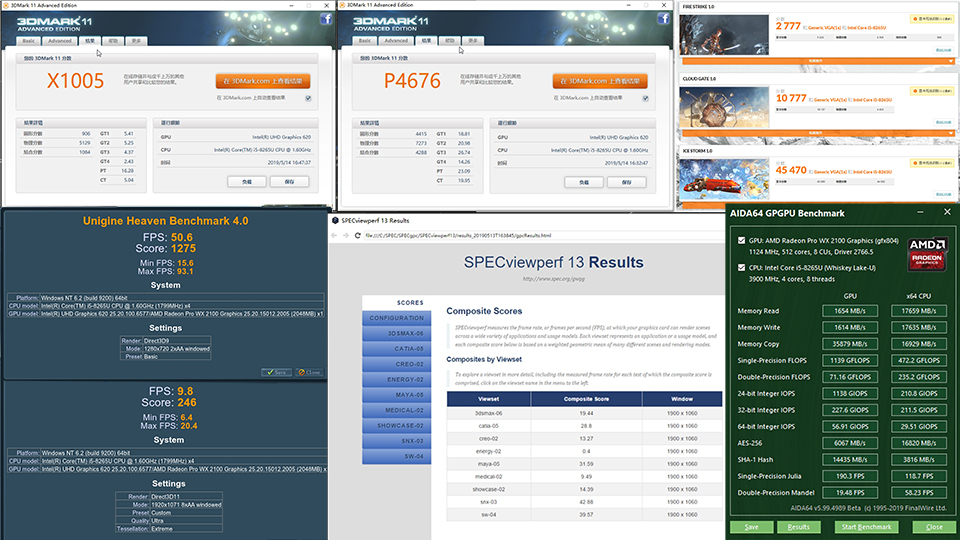Open 更多 tab in P4676 3DMark window
This screenshot has width=960, height=540.
473,41
